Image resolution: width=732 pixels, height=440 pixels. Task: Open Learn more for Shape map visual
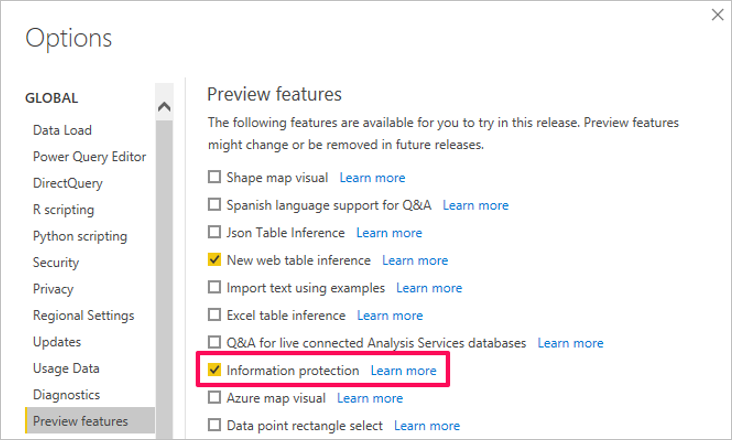372,178
